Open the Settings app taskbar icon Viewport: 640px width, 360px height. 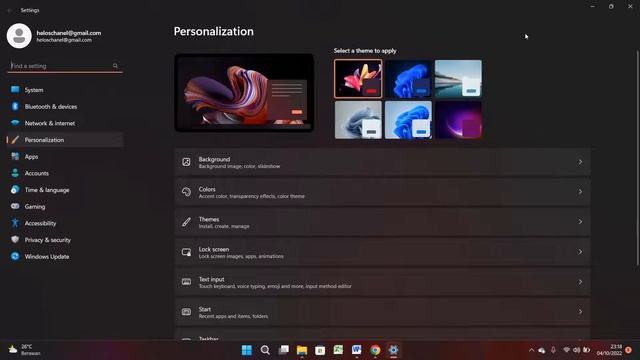click(393, 350)
